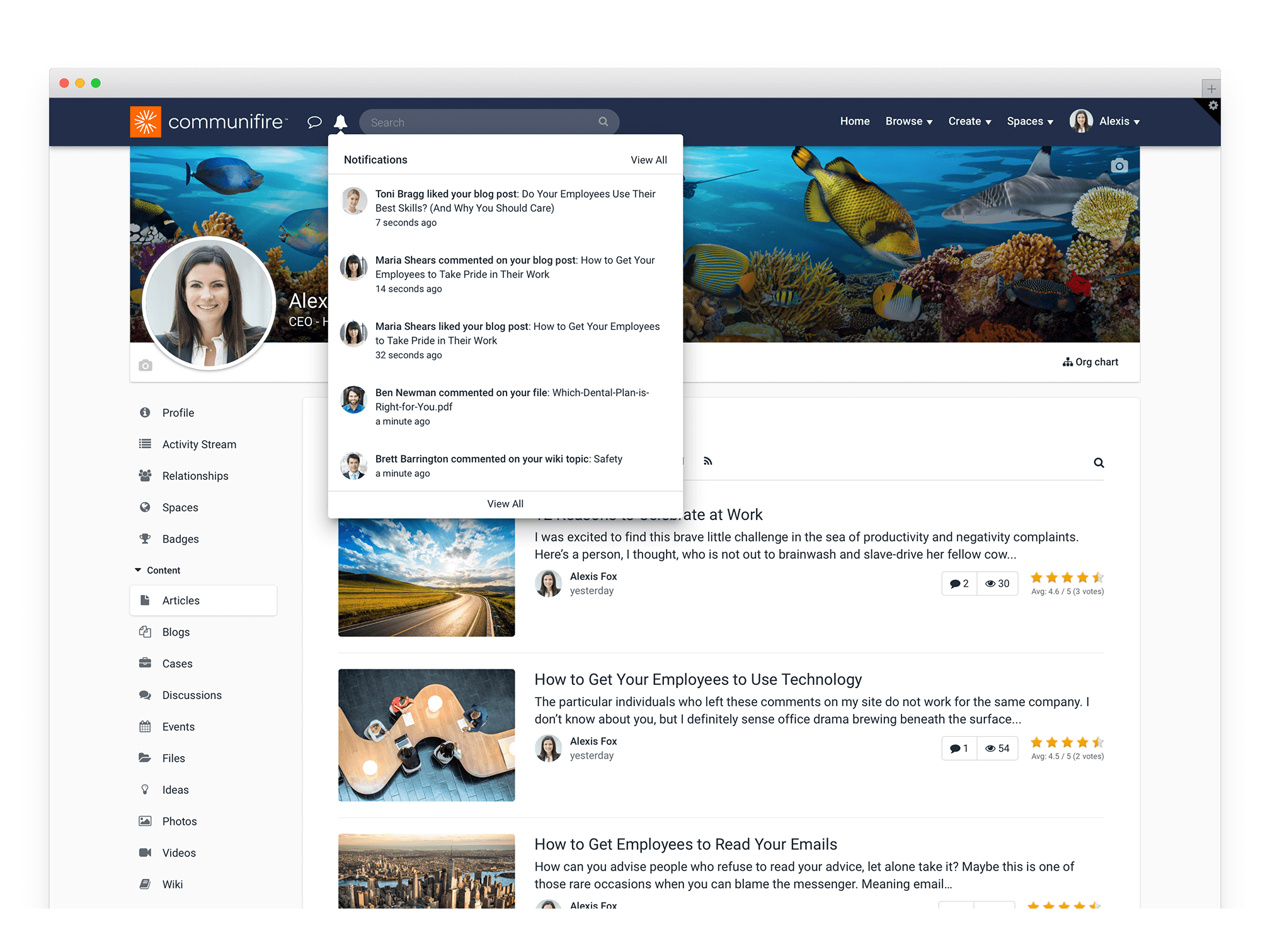Viewport: 1270px width, 952px height.
Task: Go to Home in the navigation bar
Action: (855, 121)
